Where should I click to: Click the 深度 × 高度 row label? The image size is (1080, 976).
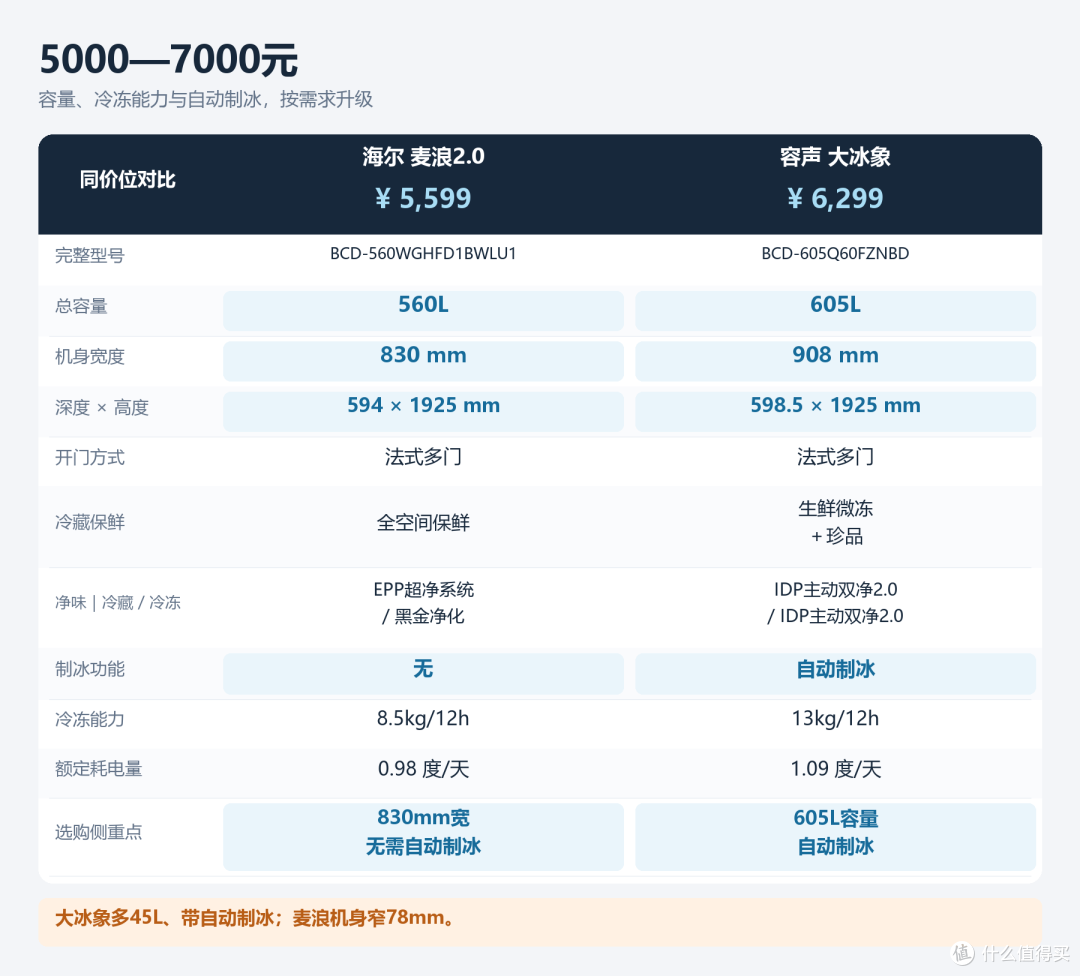tap(102, 407)
